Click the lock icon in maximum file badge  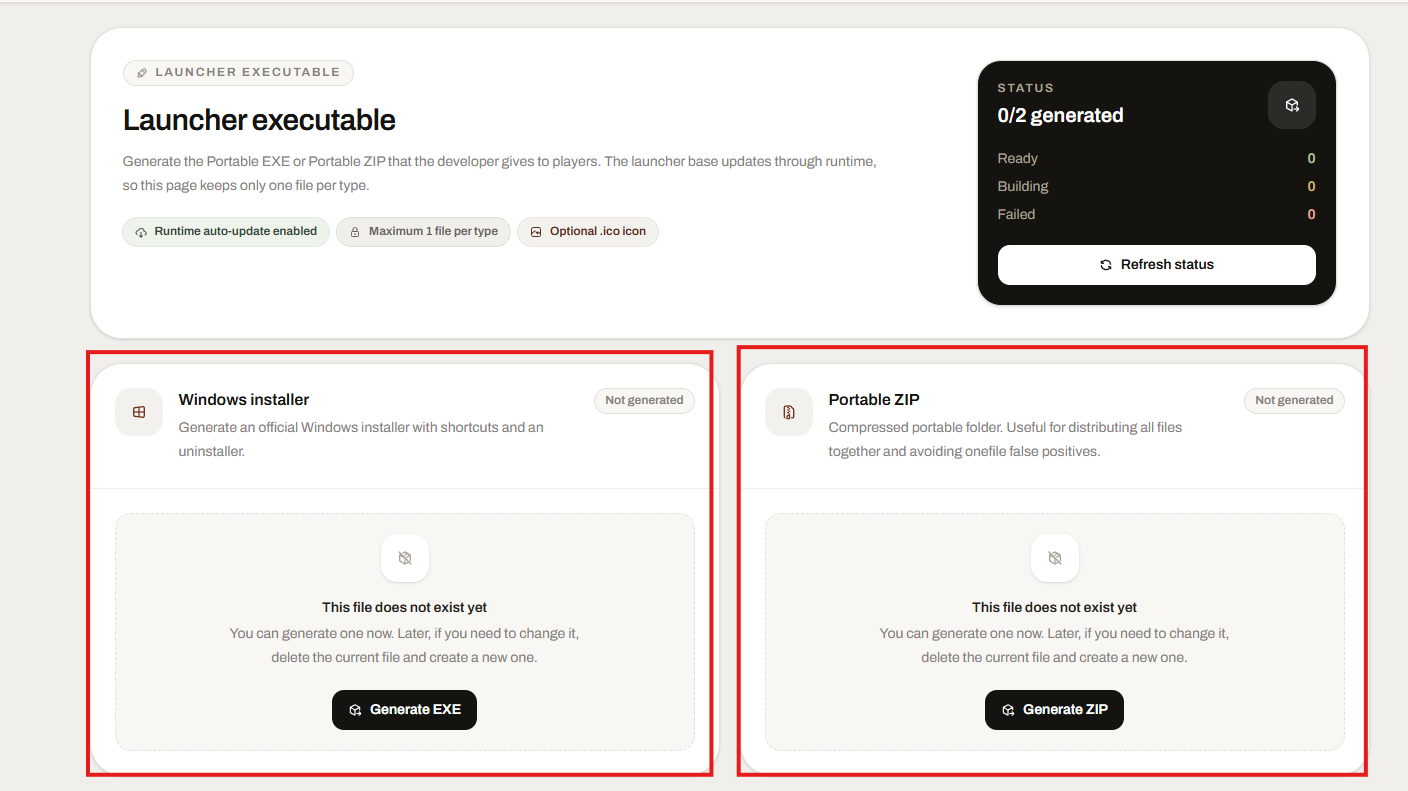pos(355,232)
